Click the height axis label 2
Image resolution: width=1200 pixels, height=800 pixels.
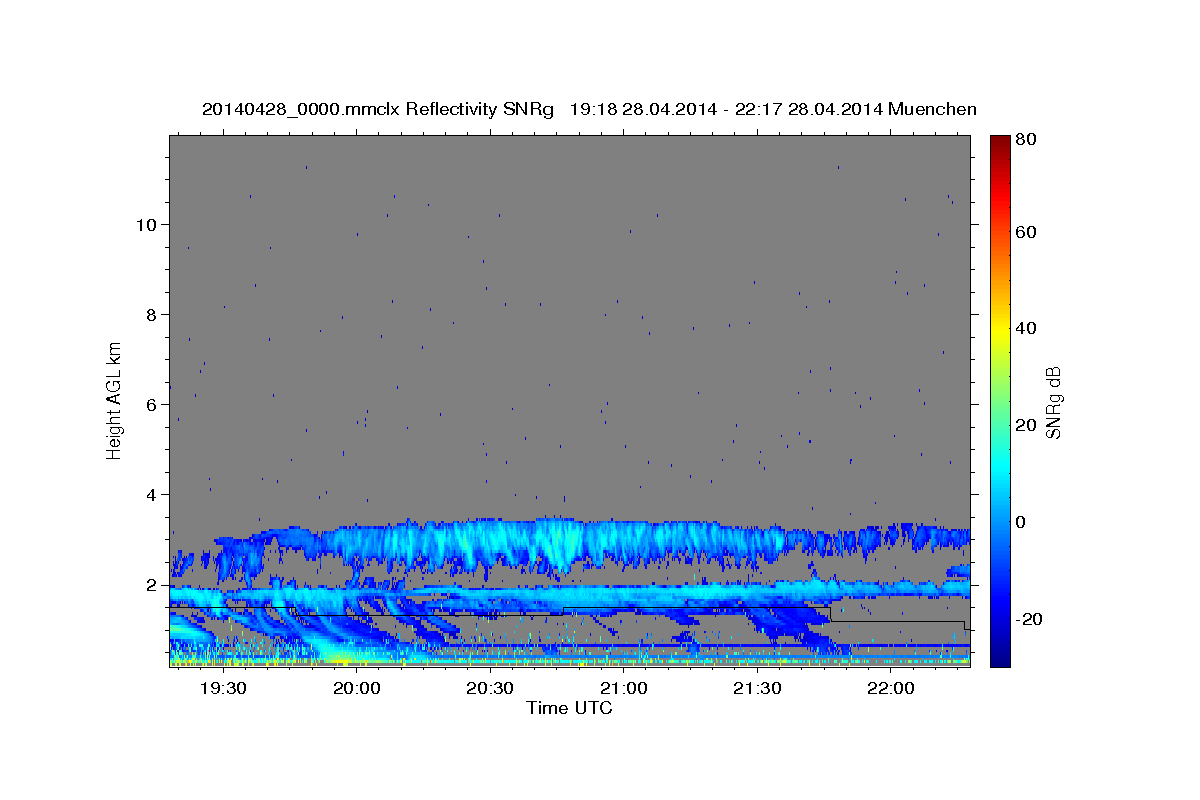pyautogui.click(x=151, y=585)
